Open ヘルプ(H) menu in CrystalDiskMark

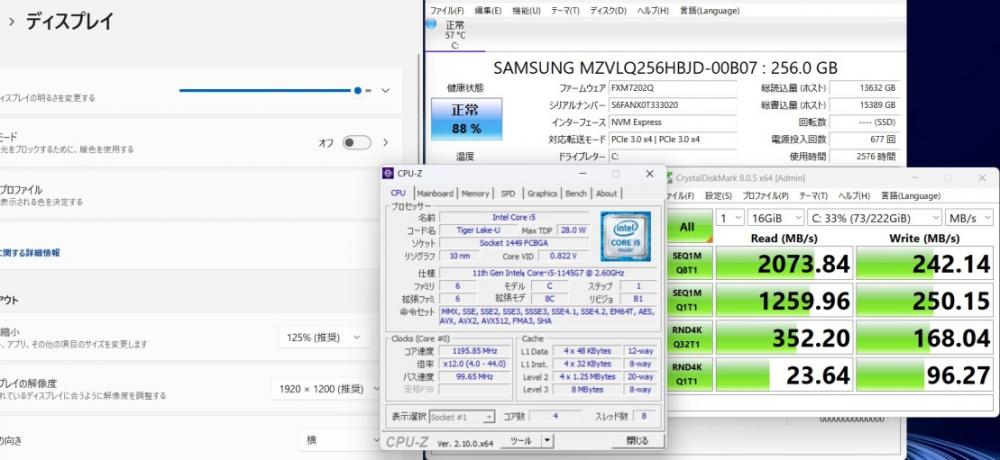(x=854, y=196)
